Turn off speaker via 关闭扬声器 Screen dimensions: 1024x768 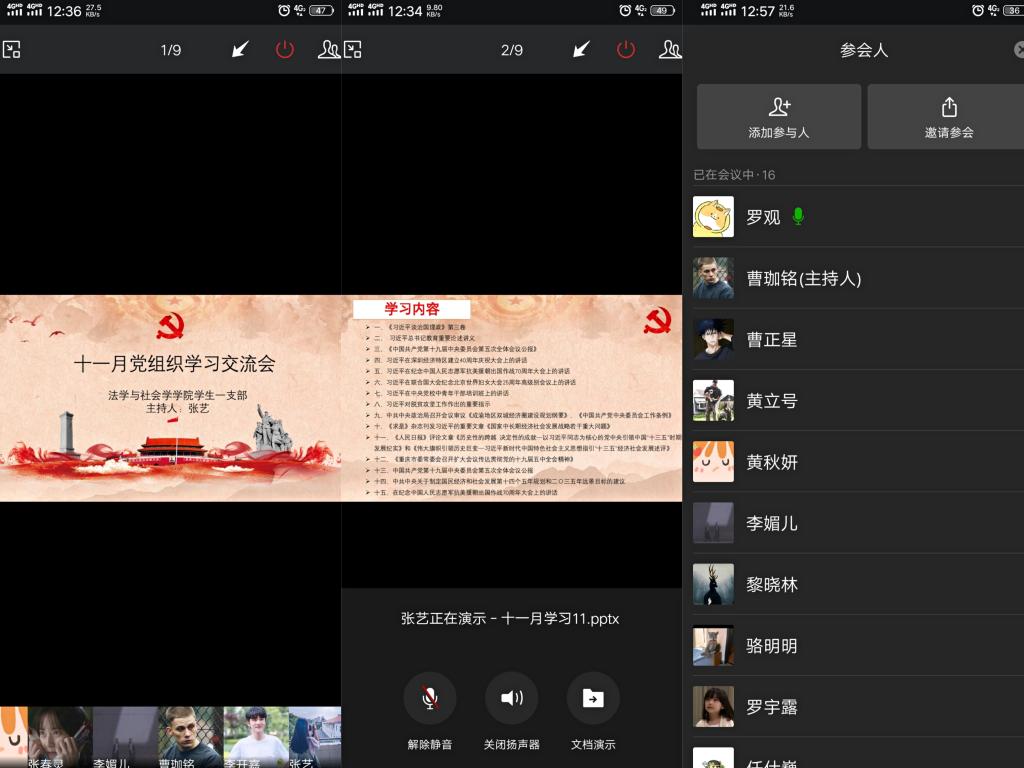pyautogui.click(x=511, y=698)
